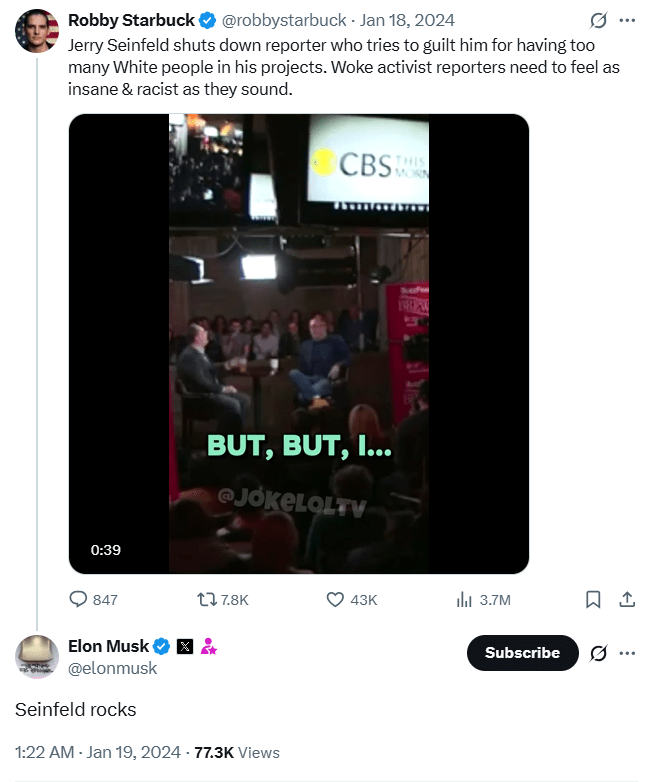
Task: Share the Robby Starbuck tweet
Action: coord(627,599)
